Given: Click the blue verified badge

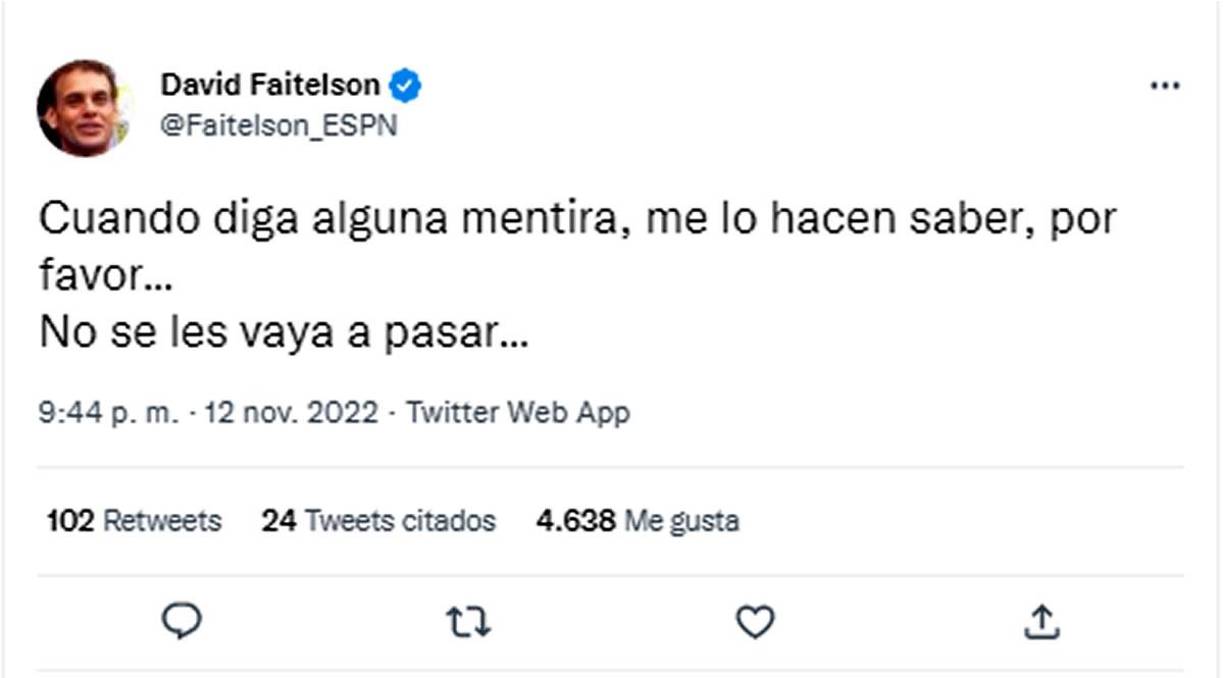Looking at the screenshot, I should [x=403, y=85].
